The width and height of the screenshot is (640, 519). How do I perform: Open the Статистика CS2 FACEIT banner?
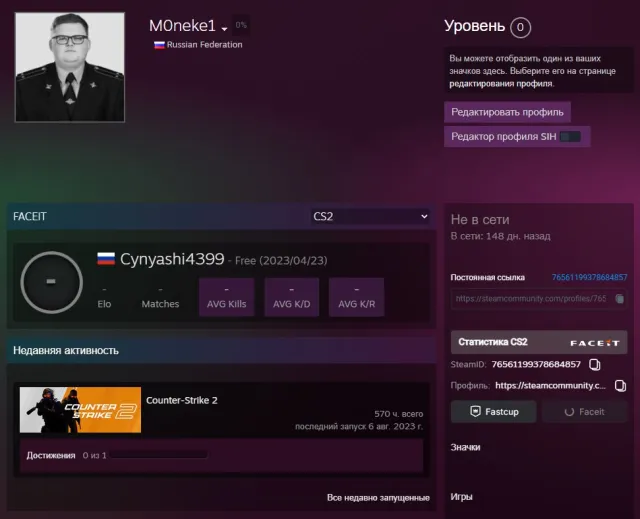[x=539, y=342]
